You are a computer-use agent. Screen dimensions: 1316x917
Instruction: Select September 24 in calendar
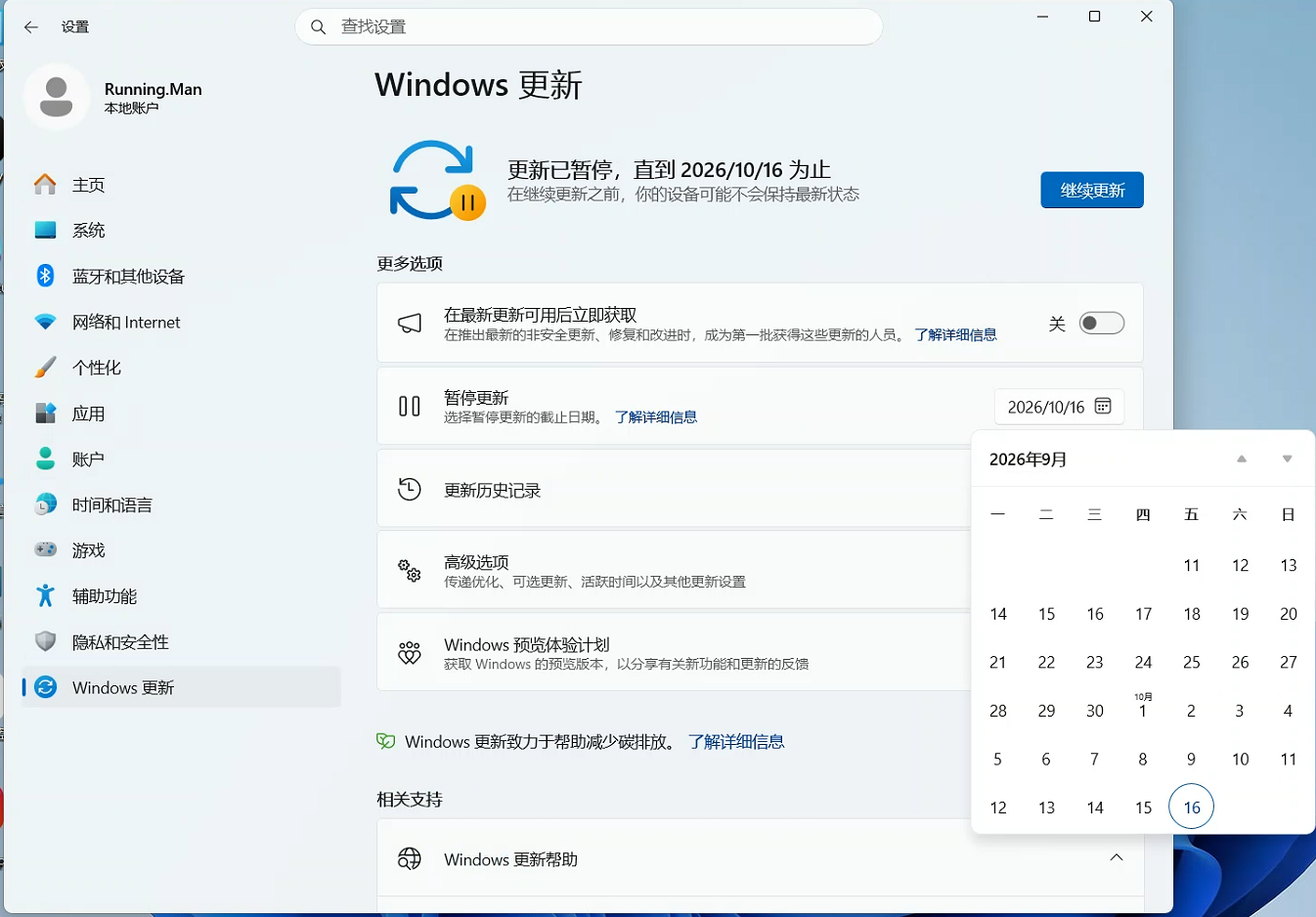(1143, 662)
